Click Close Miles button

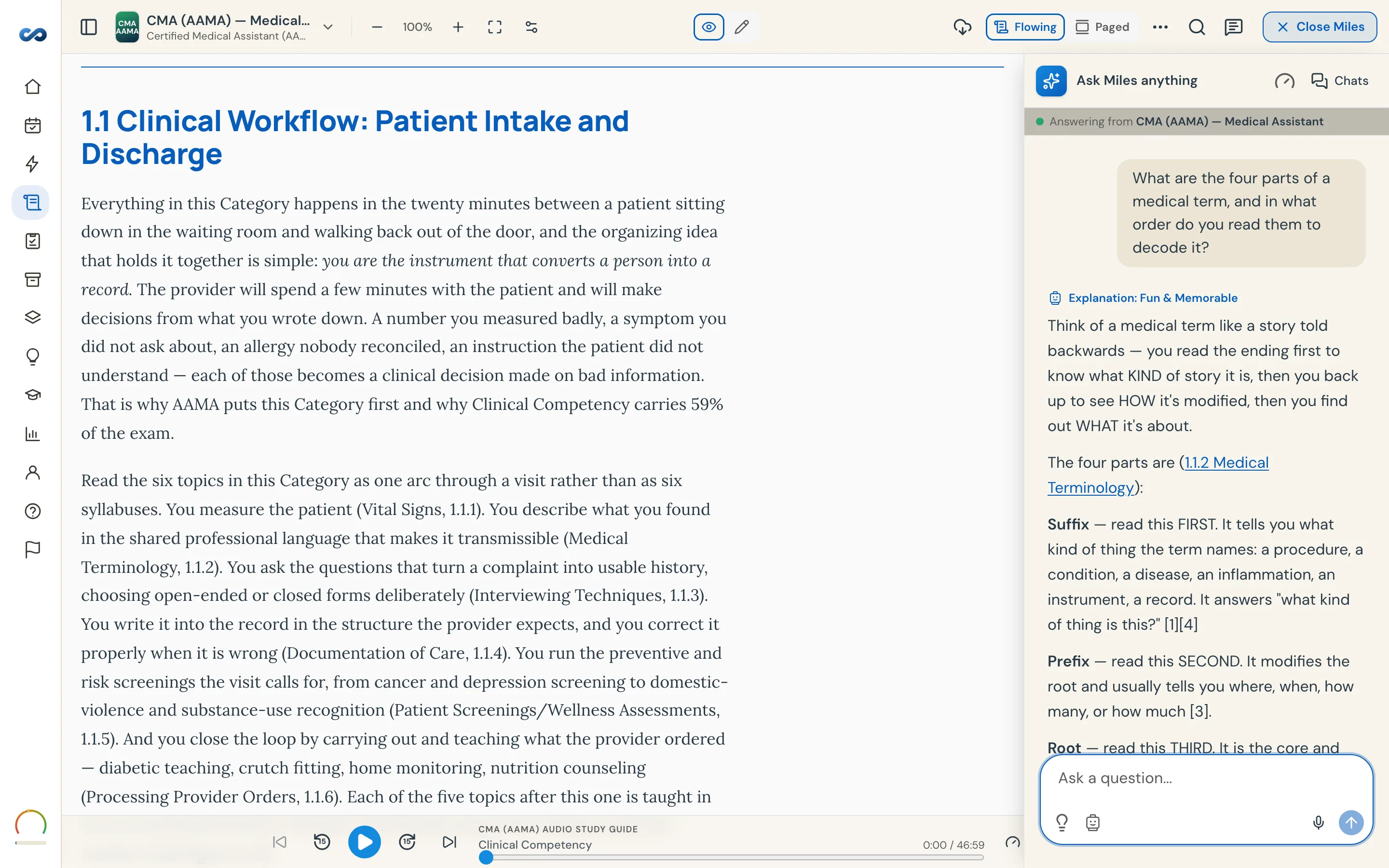pyautogui.click(x=1320, y=27)
